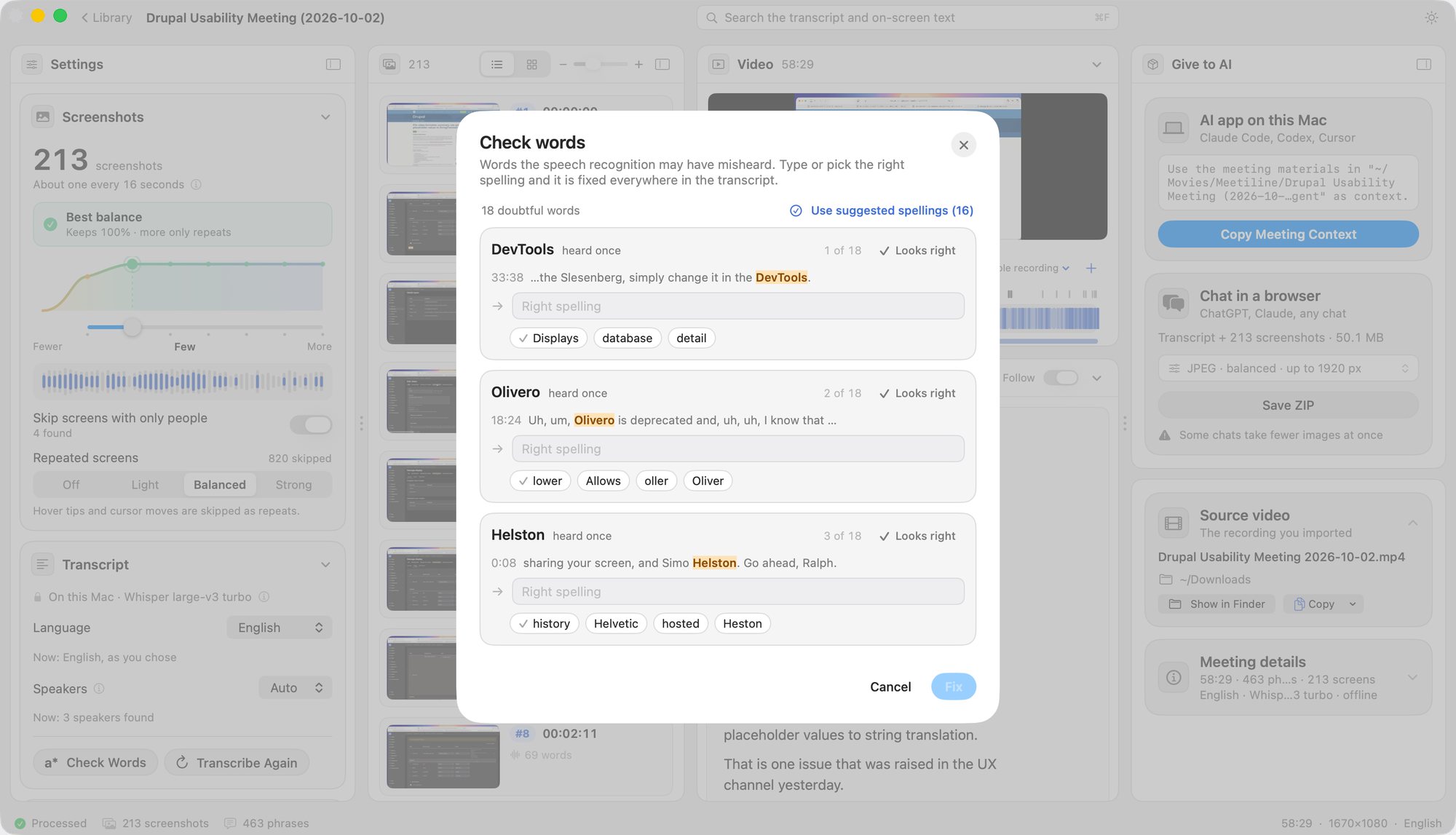Switch screenshots to grid view
1456x835 pixels.
point(531,64)
